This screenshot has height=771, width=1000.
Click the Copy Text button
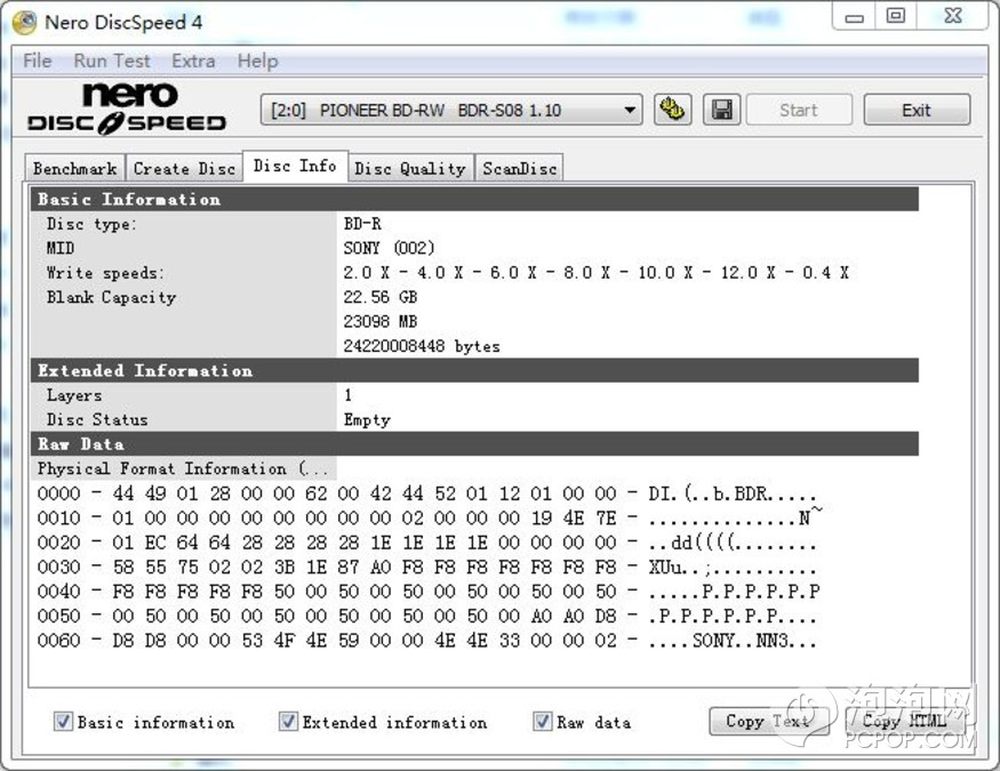(x=769, y=721)
